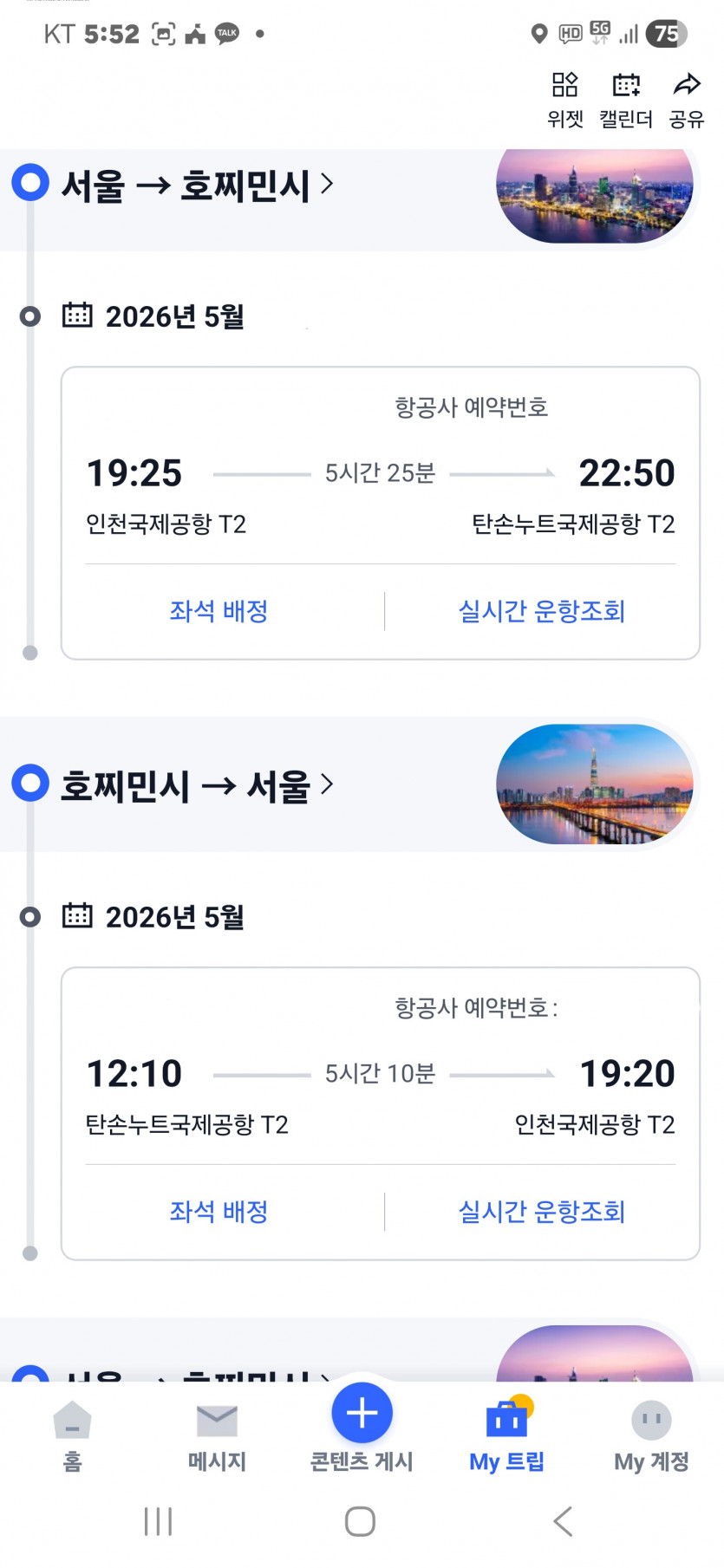Tap the widget (위젯) icon
This screenshot has height=1568, width=724.
(x=565, y=99)
